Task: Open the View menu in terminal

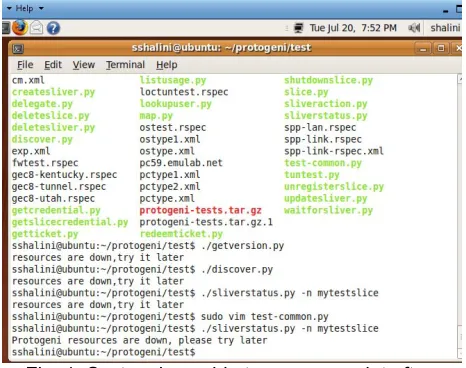Action: [84, 65]
